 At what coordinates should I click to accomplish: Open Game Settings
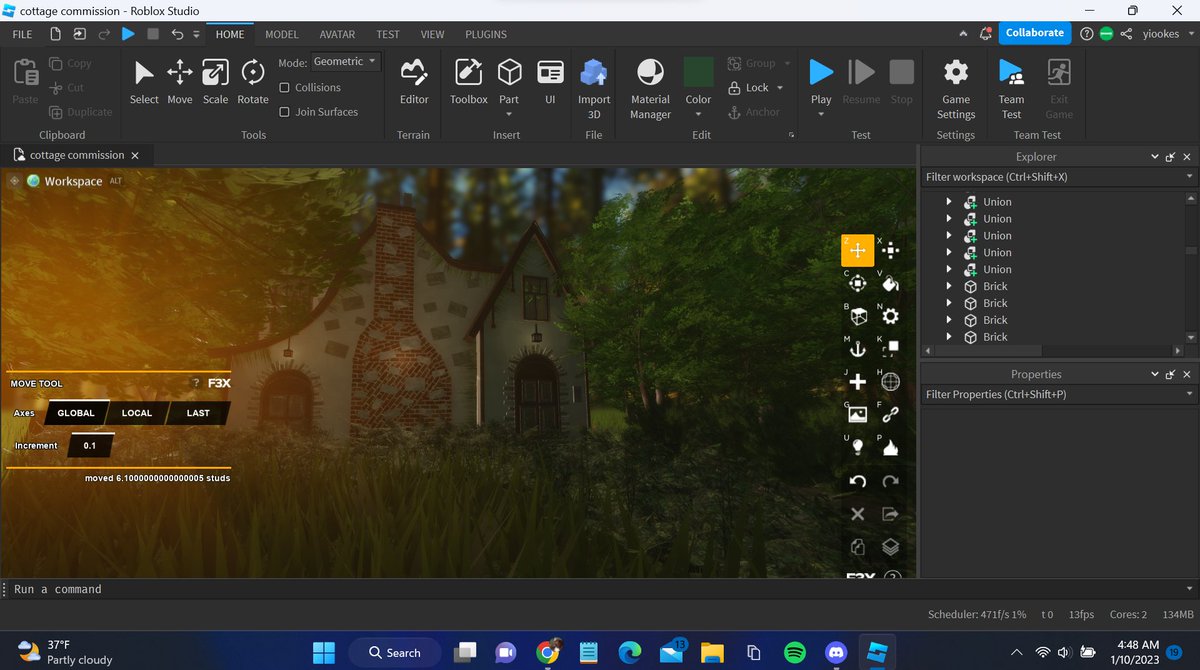point(955,85)
